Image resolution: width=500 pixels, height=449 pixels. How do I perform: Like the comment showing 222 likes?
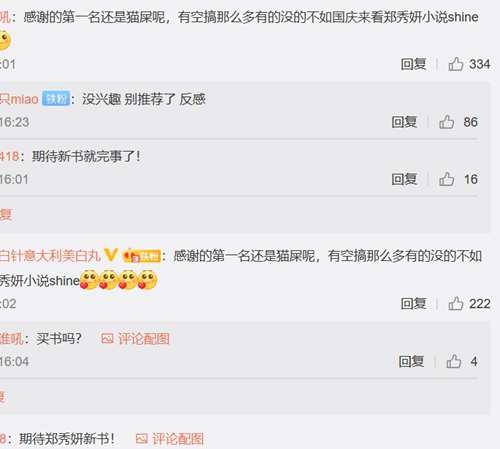[455, 303]
